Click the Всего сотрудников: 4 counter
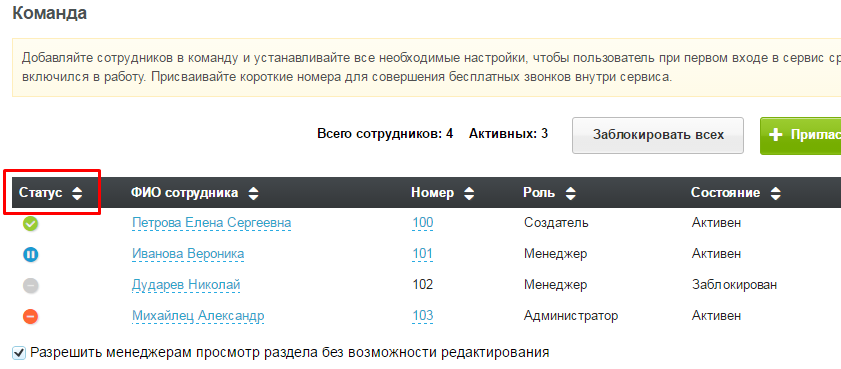This screenshot has width=841, height=369. click(385, 134)
